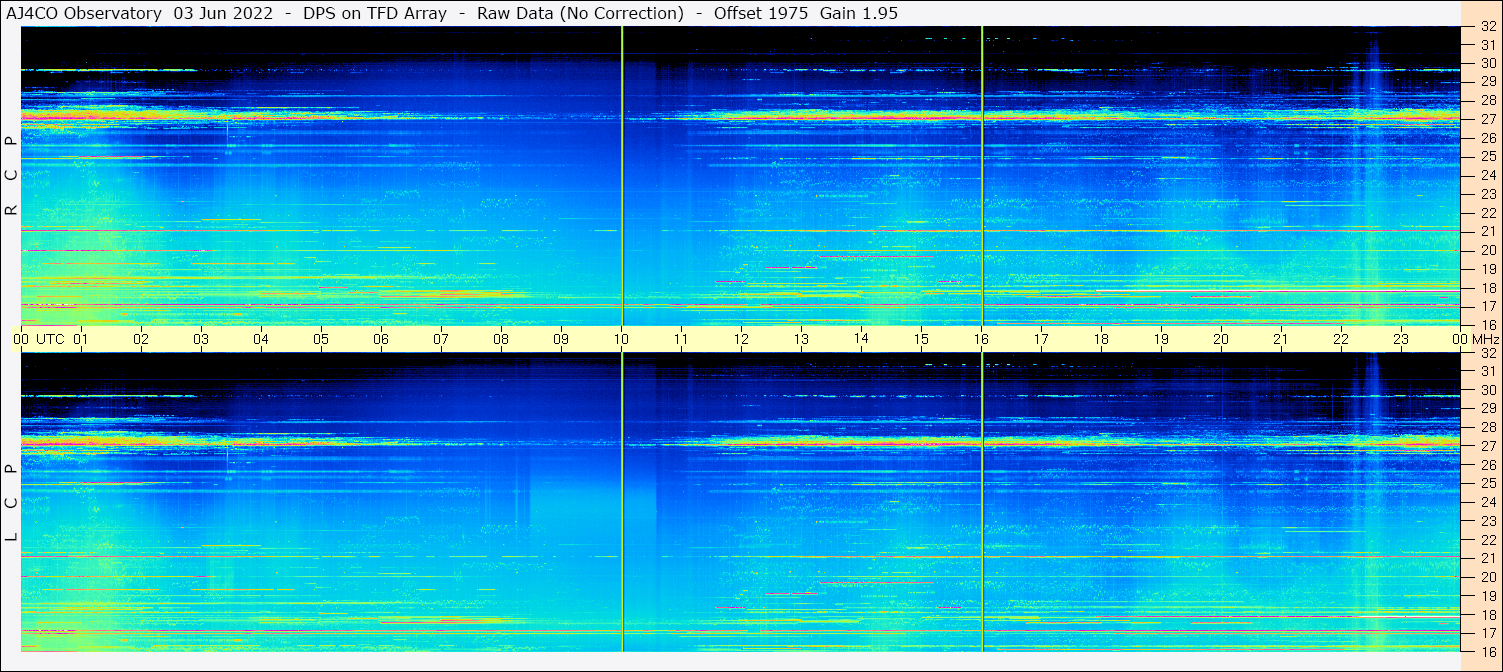1503x672 pixels.
Task: Click hour label 09 on the UTC axis
Action: coord(561,339)
